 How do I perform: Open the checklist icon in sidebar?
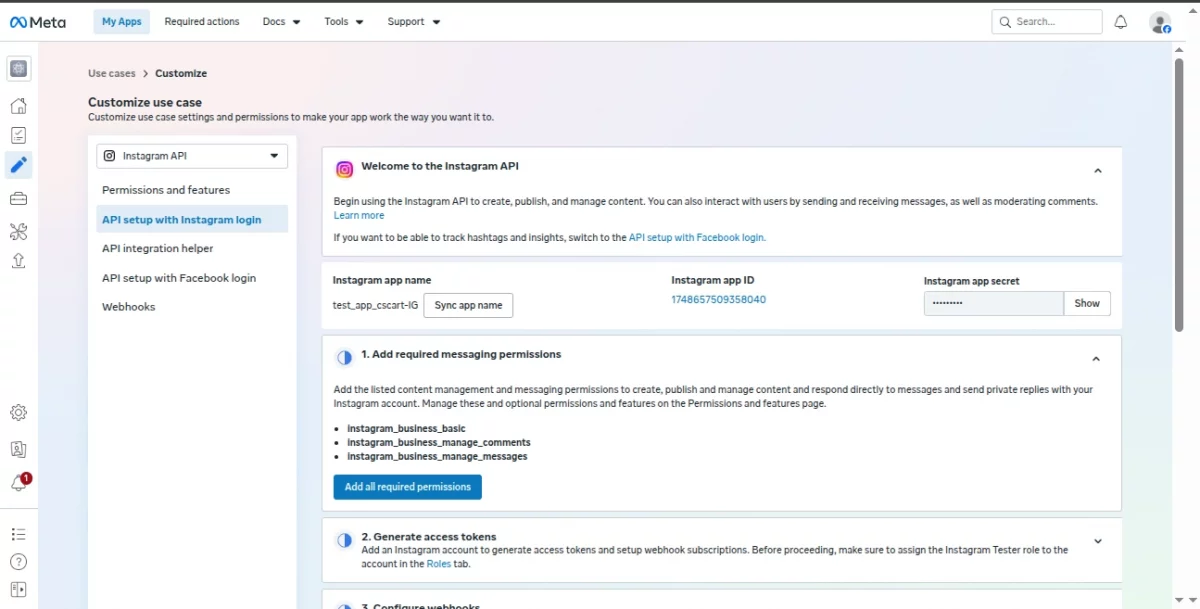19,135
